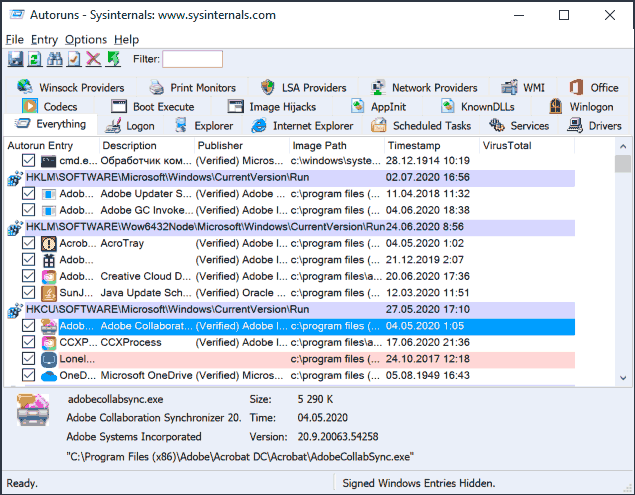Screen dimensions: 635x495
Task: Disable the Java Update Scheduler entry
Action: click(x=28, y=293)
